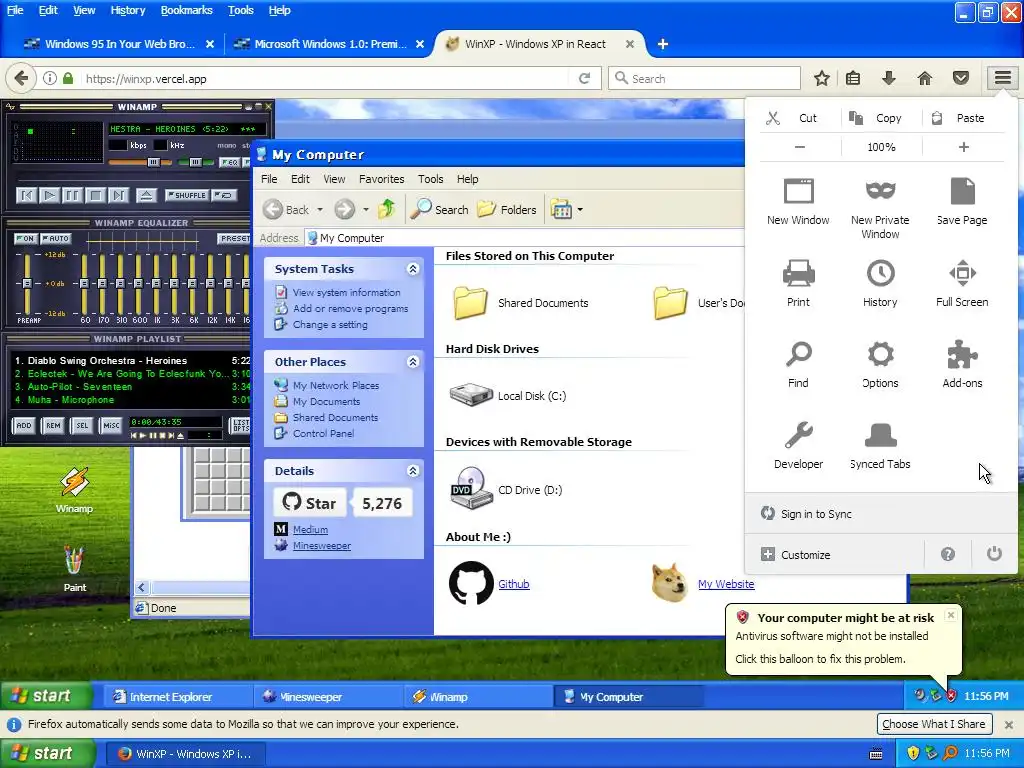Viewport: 1024px width, 768px height.
Task: Click Sign in to Sync
Action: (807, 514)
